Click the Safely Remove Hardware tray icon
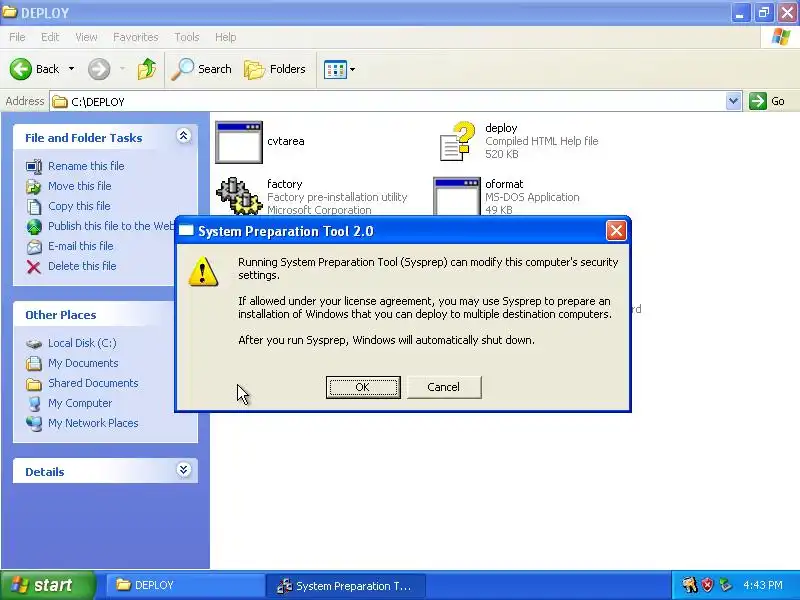Viewport: 800px width, 600px height. click(x=725, y=585)
